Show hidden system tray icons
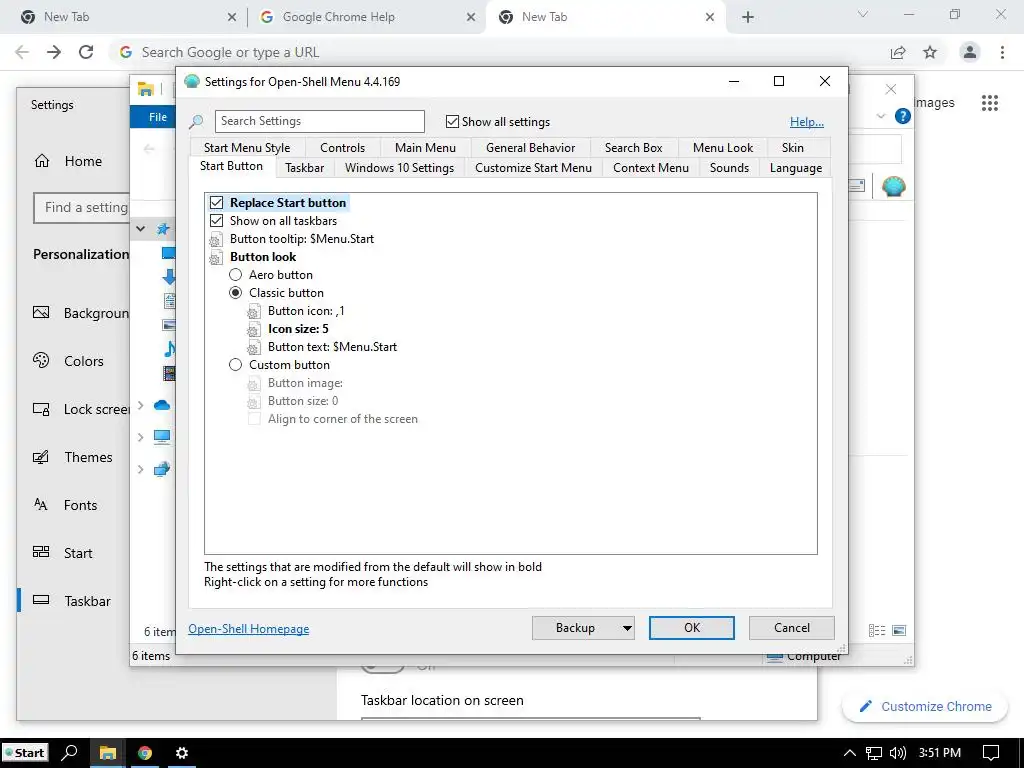The width and height of the screenshot is (1024, 768). 849,753
